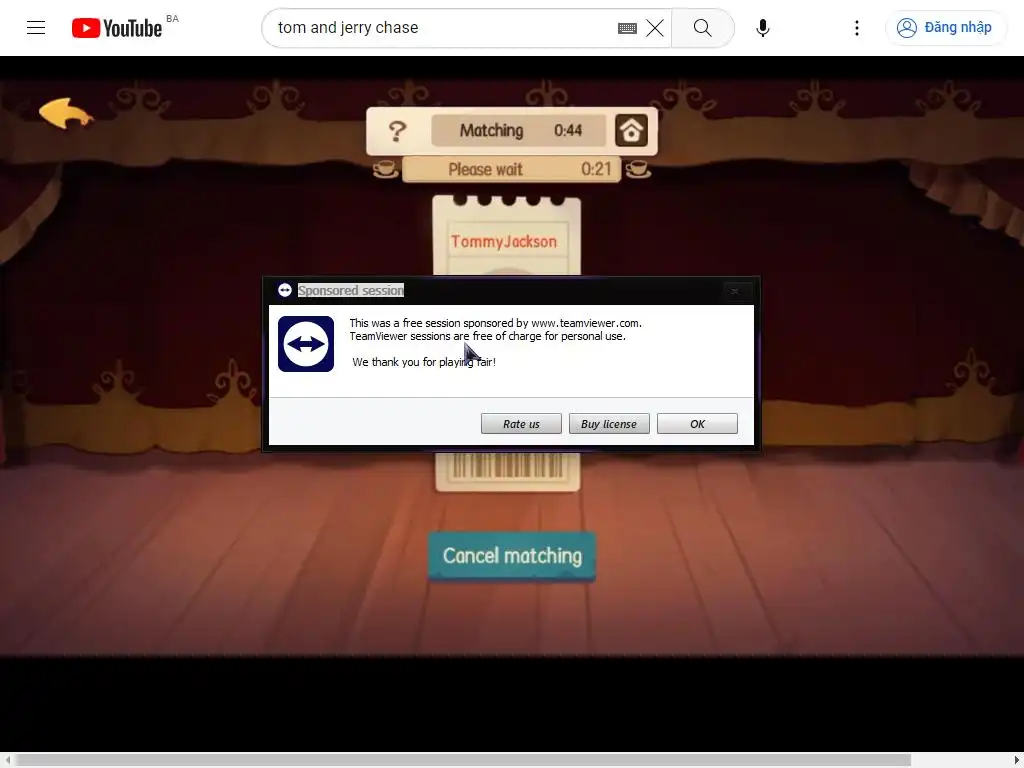Click the teacup icon right of the 0:21 timer
Screen dimensions: 1024x768
point(637,169)
